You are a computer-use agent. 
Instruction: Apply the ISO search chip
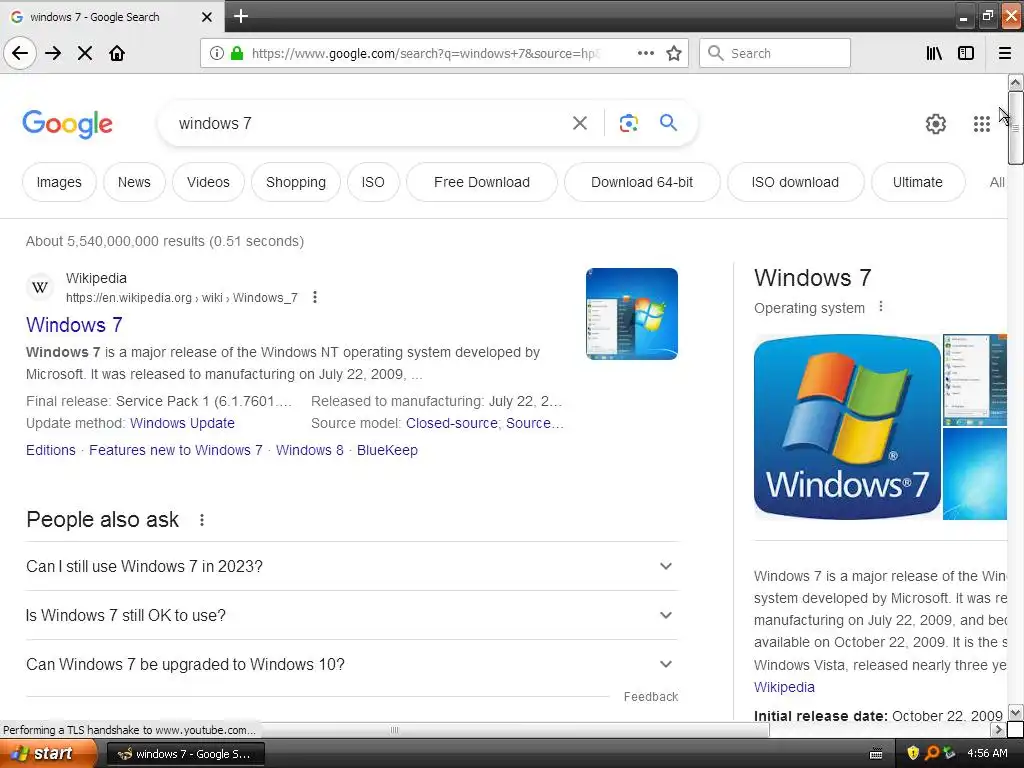tap(373, 182)
